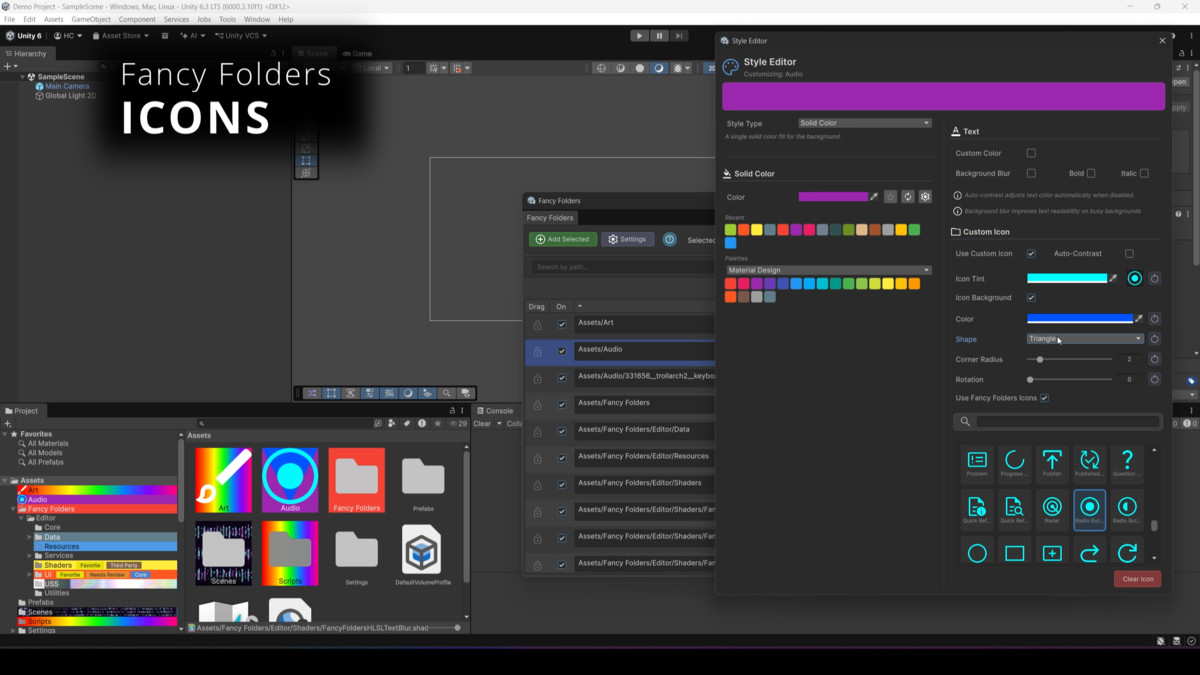This screenshot has width=1200, height=675.
Task: Click Clear in the Console panel
Action: [482, 424]
